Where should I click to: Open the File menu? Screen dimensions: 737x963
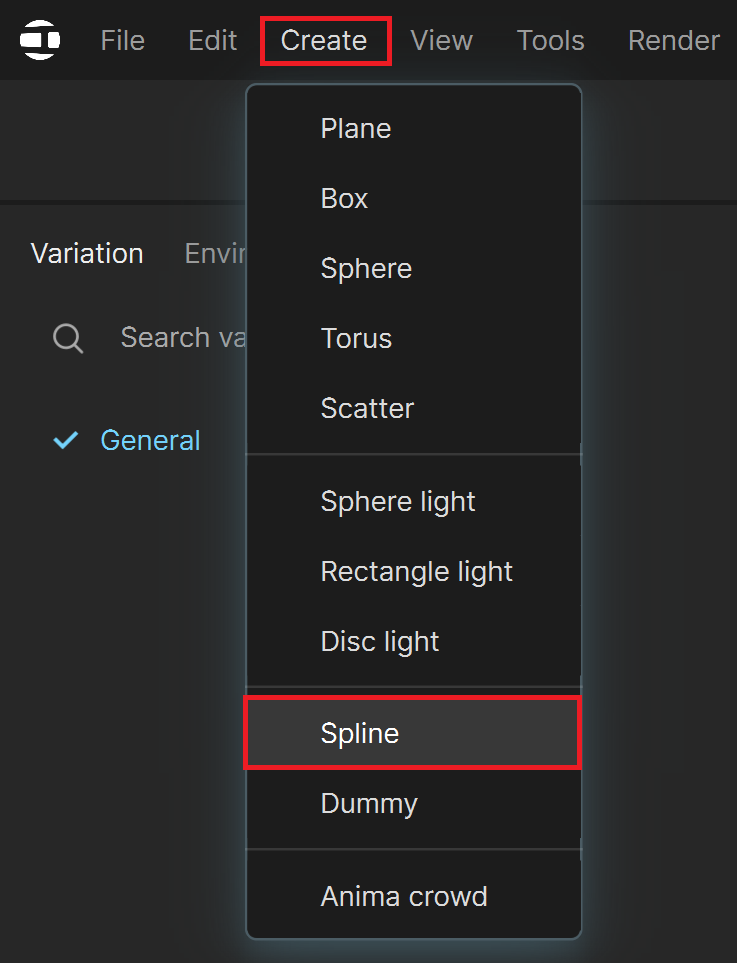pos(123,41)
